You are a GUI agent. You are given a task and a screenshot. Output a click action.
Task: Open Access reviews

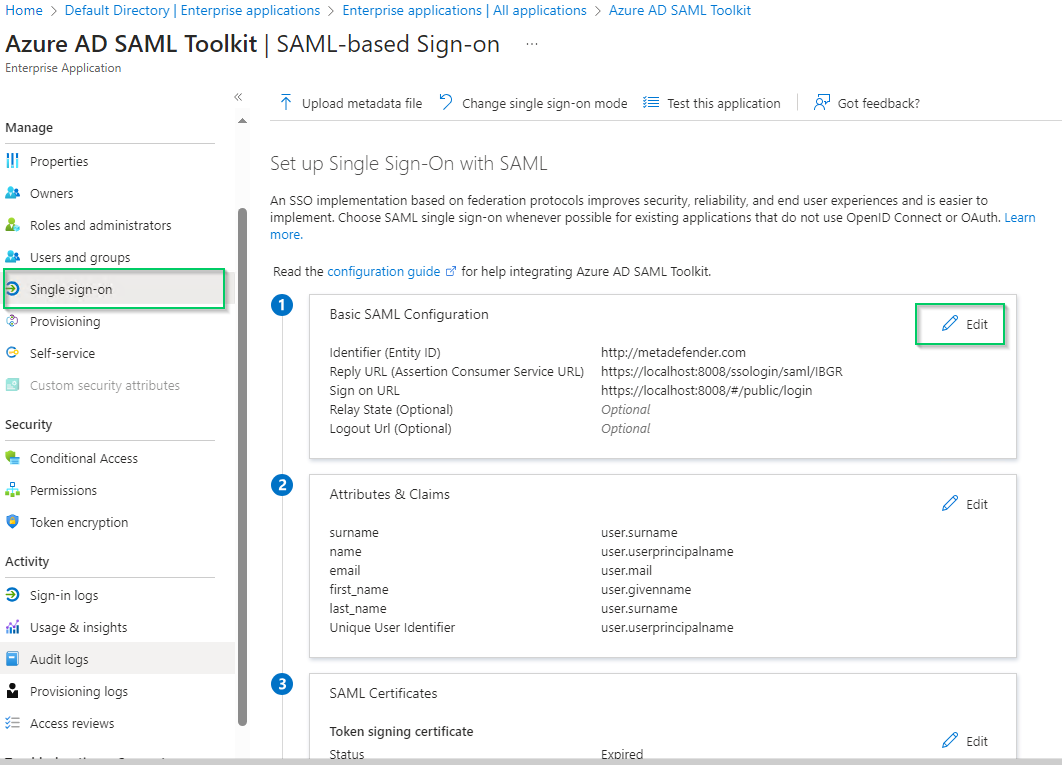pyautogui.click(x=72, y=723)
